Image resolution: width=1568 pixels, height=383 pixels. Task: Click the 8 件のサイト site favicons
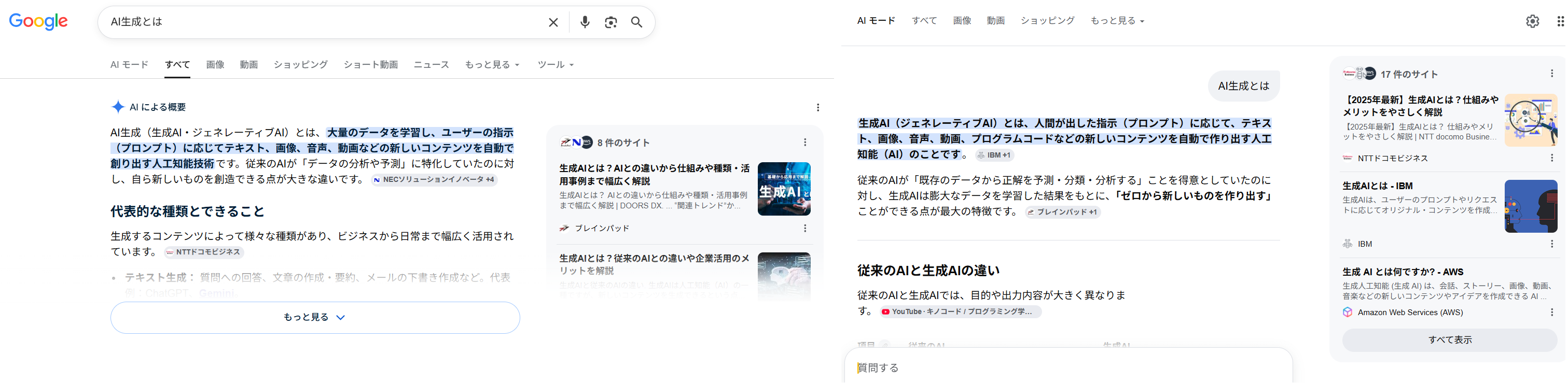coord(576,142)
